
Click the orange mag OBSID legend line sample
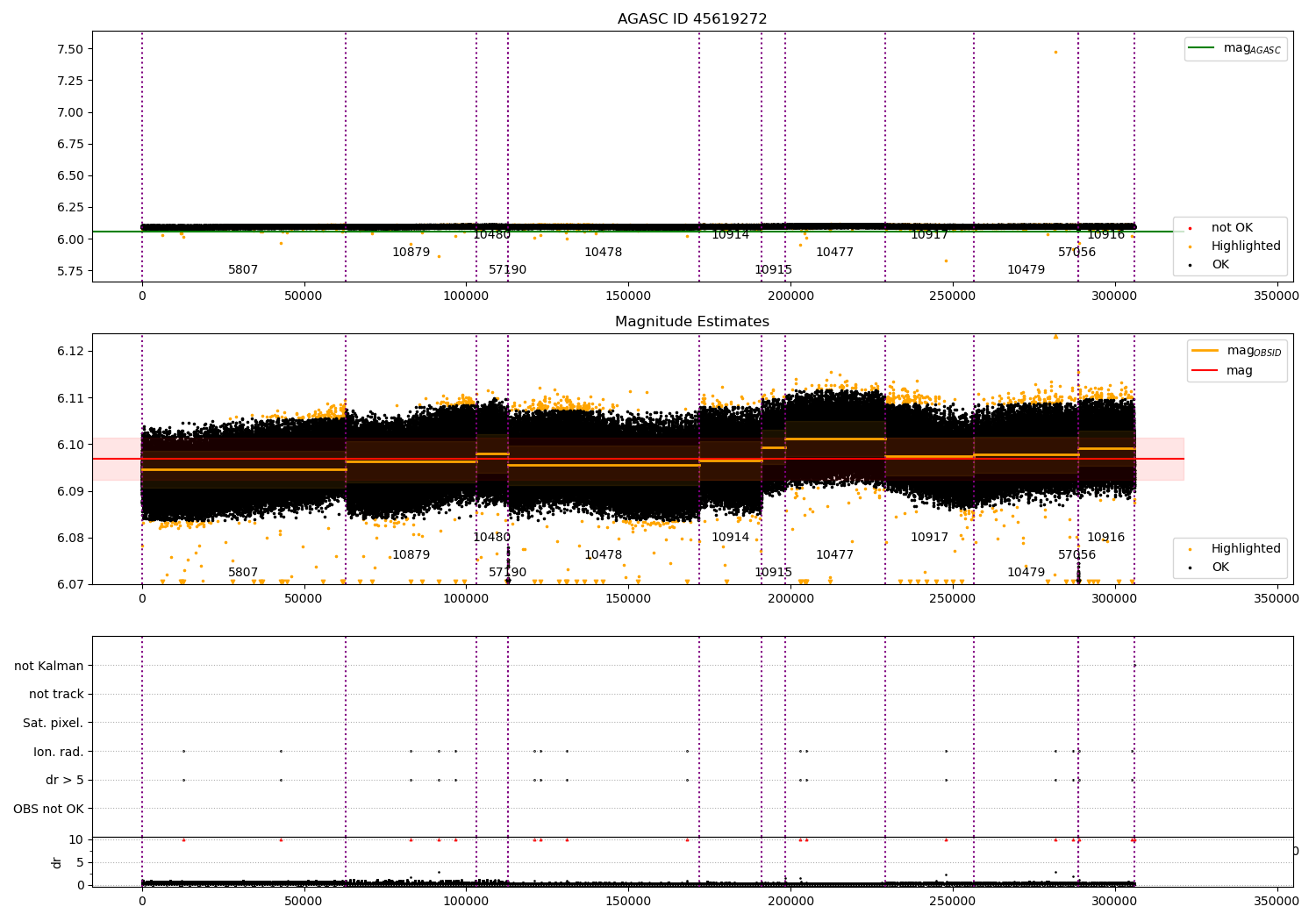tap(1205, 351)
